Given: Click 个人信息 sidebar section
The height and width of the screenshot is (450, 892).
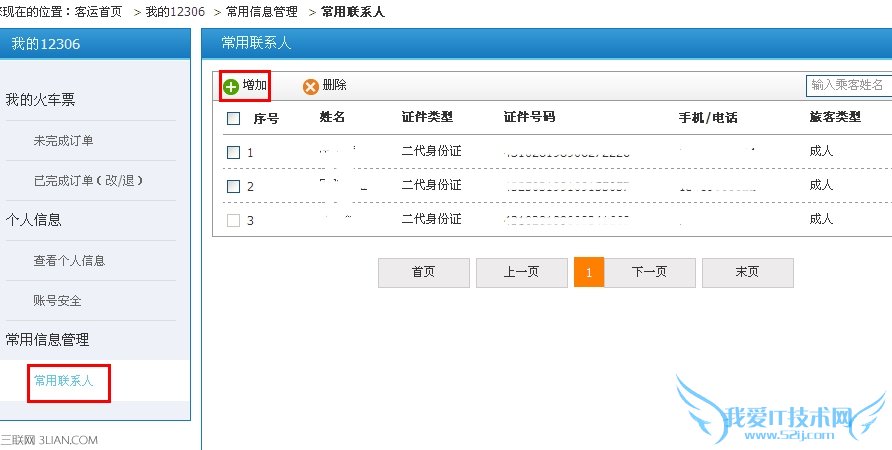Looking at the screenshot, I should [34, 220].
